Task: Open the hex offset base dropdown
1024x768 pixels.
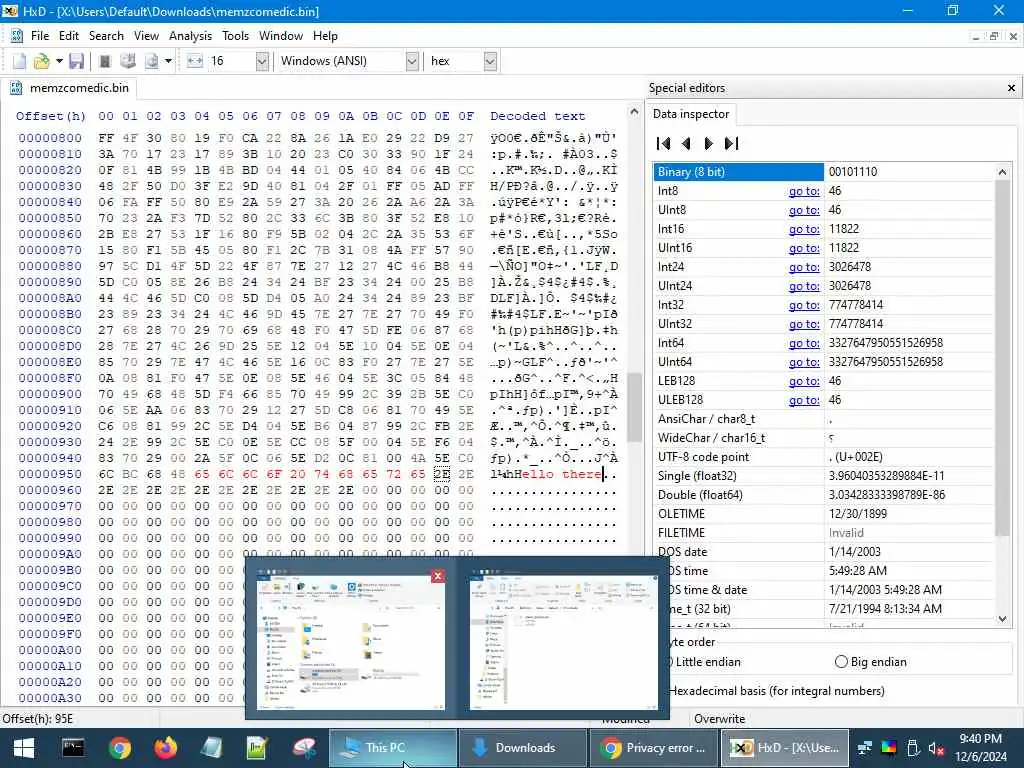Action: click(x=490, y=61)
